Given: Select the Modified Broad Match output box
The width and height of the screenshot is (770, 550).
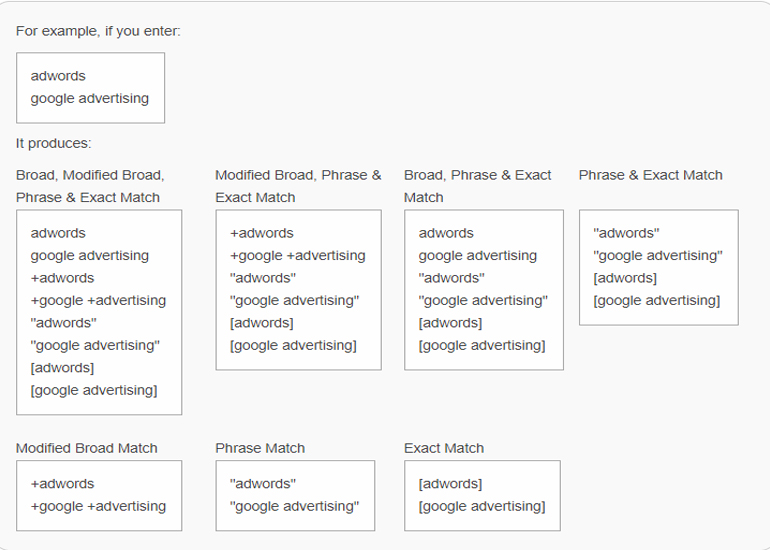Looking at the screenshot, I should (99, 495).
